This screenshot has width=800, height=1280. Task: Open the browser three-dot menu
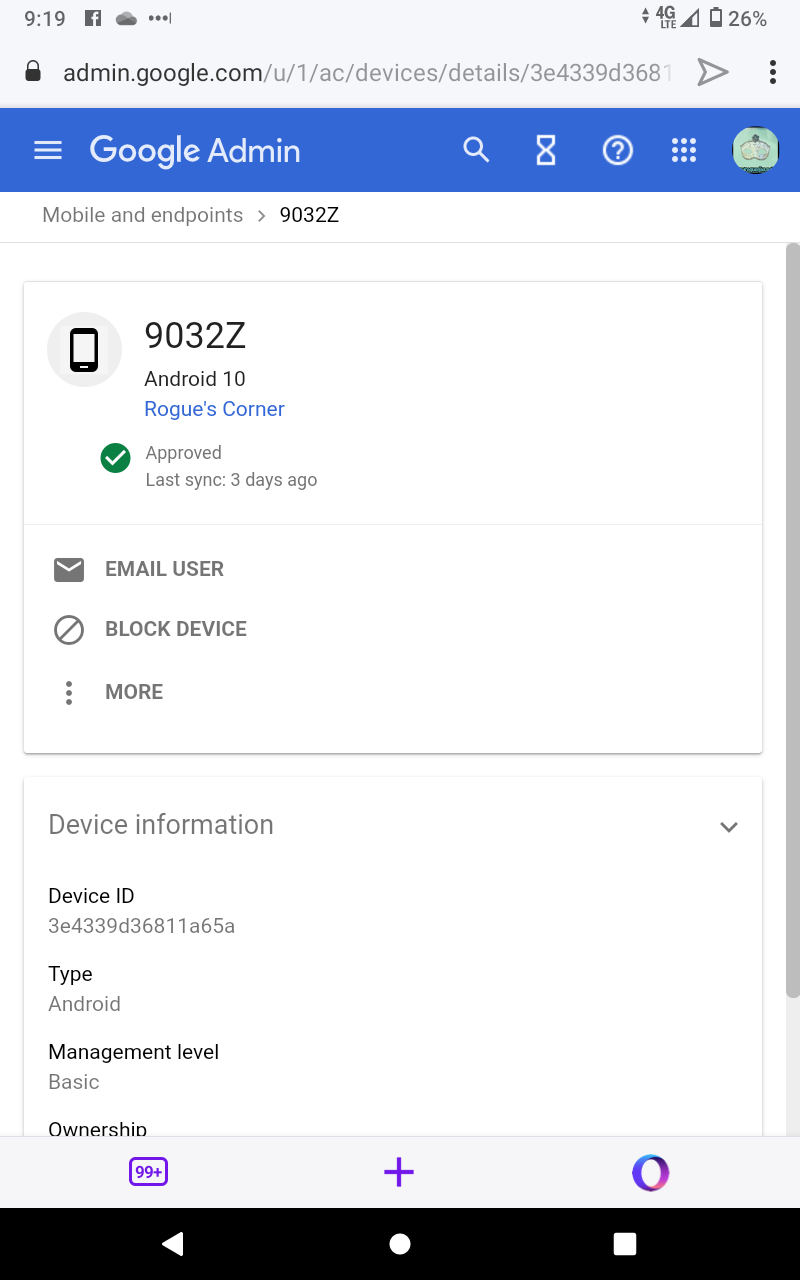pyautogui.click(x=772, y=72)
